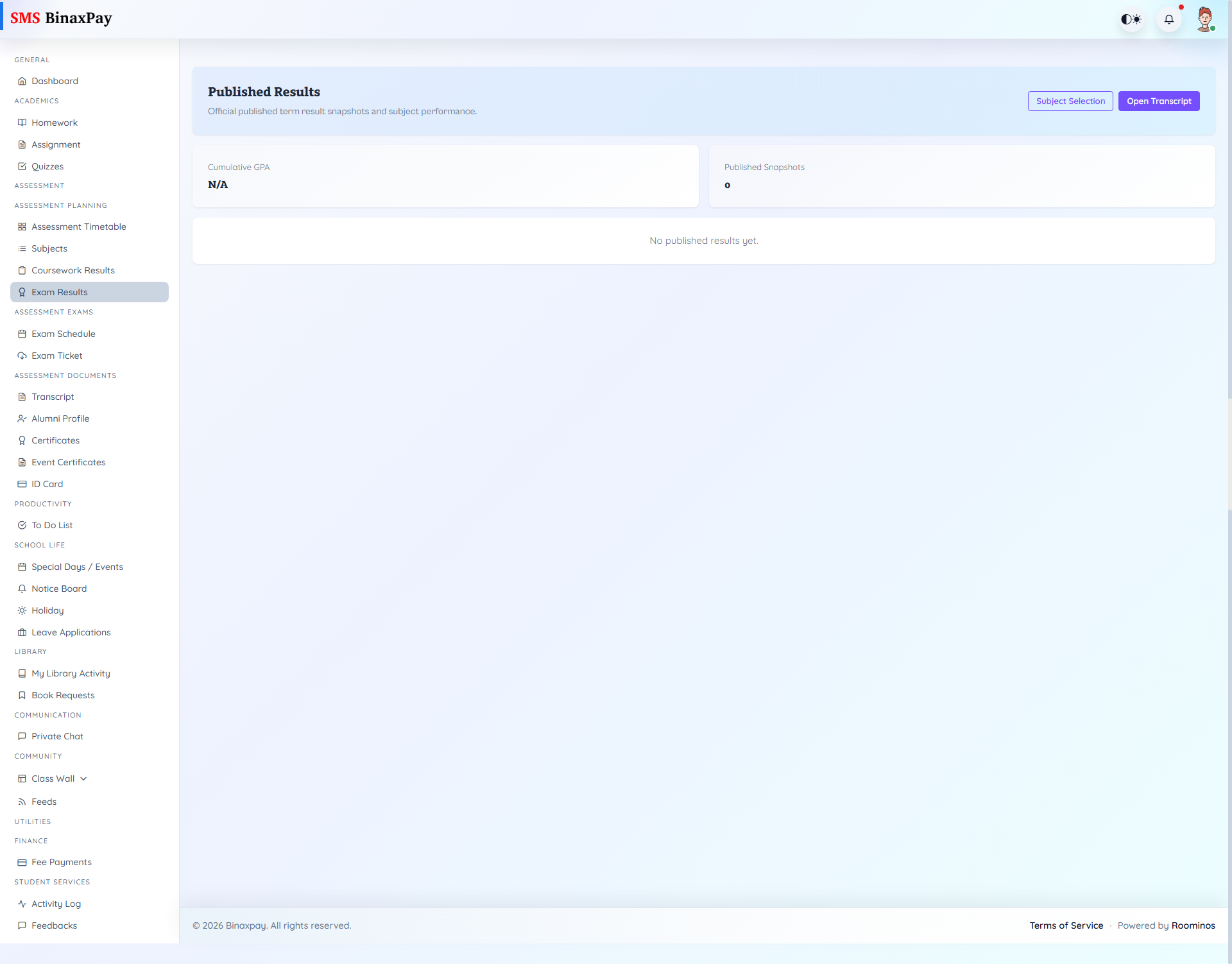Image resolution: width=1232 pixels, height=964 pixels.
Task: Open notifications via the bell icon
Action: [x=1169, y=19]
